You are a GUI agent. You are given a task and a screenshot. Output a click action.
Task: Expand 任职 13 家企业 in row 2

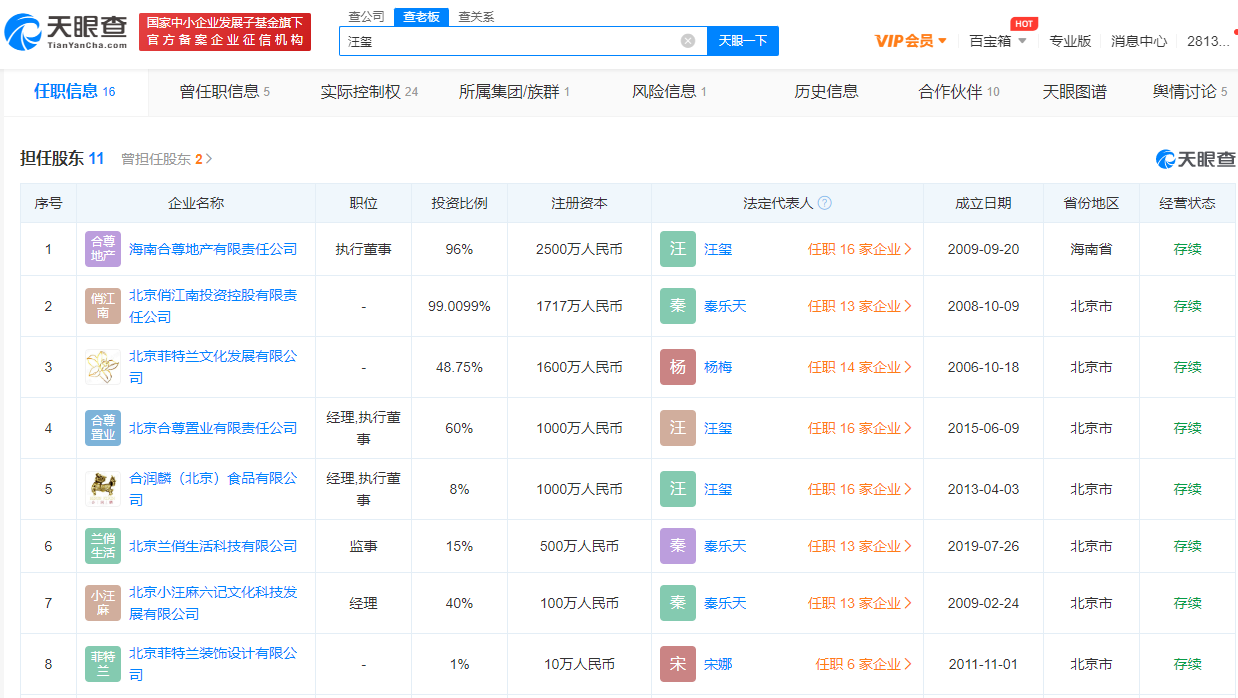coord(860,306)
